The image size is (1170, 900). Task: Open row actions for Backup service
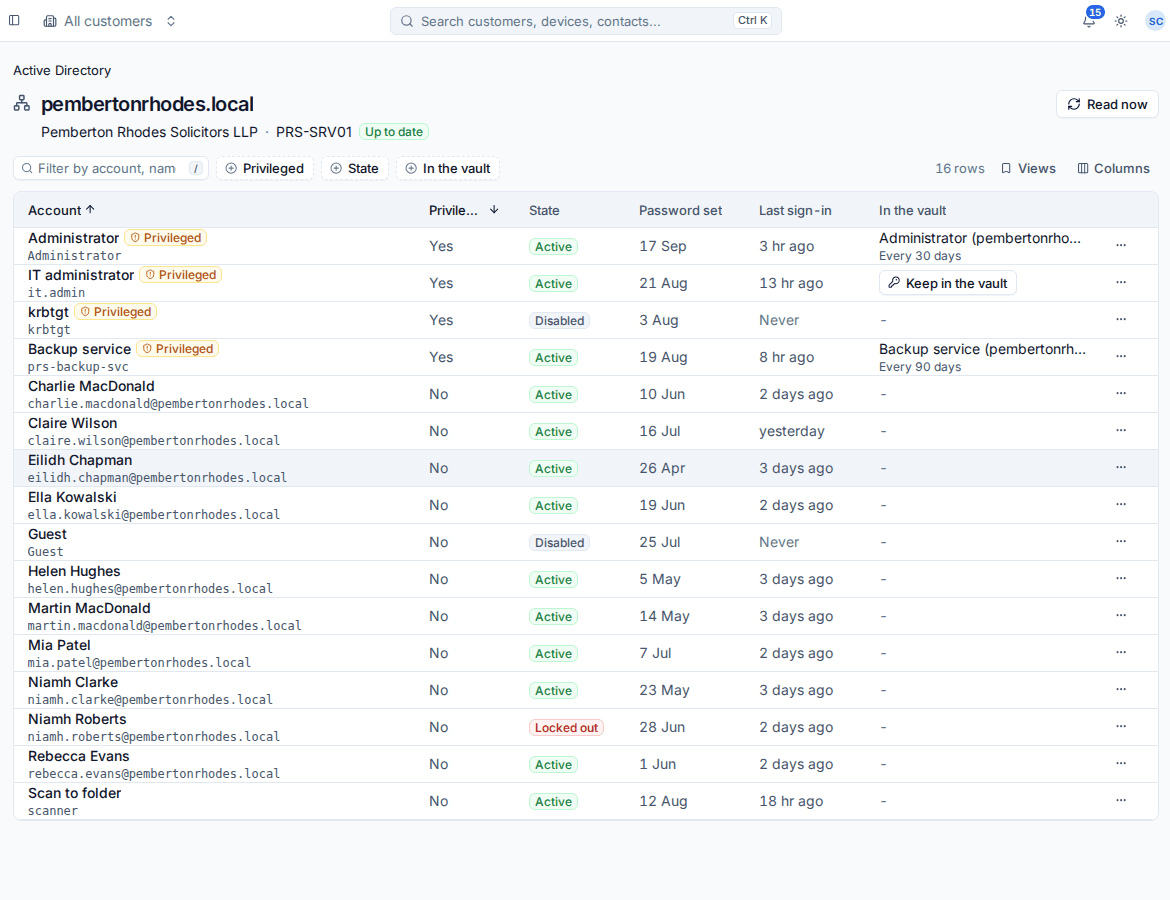(1121, 357)
